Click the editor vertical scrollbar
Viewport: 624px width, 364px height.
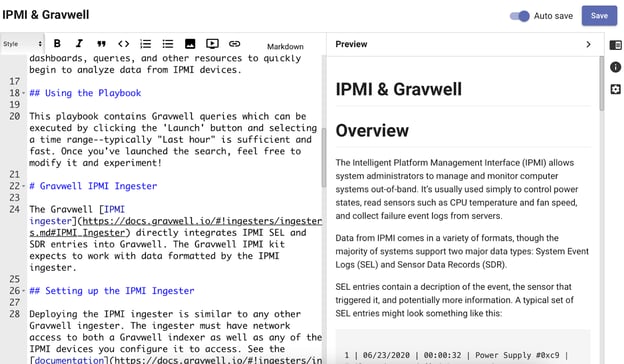point(324,157)
